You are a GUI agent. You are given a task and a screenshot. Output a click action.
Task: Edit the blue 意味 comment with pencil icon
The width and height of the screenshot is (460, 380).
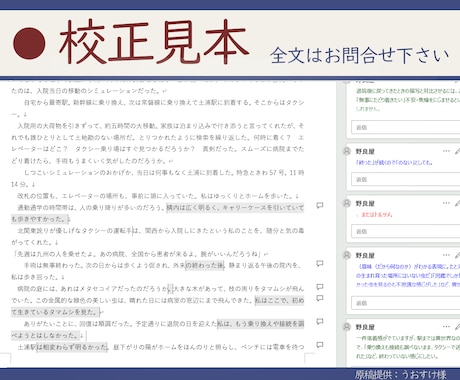click(457, 255)
